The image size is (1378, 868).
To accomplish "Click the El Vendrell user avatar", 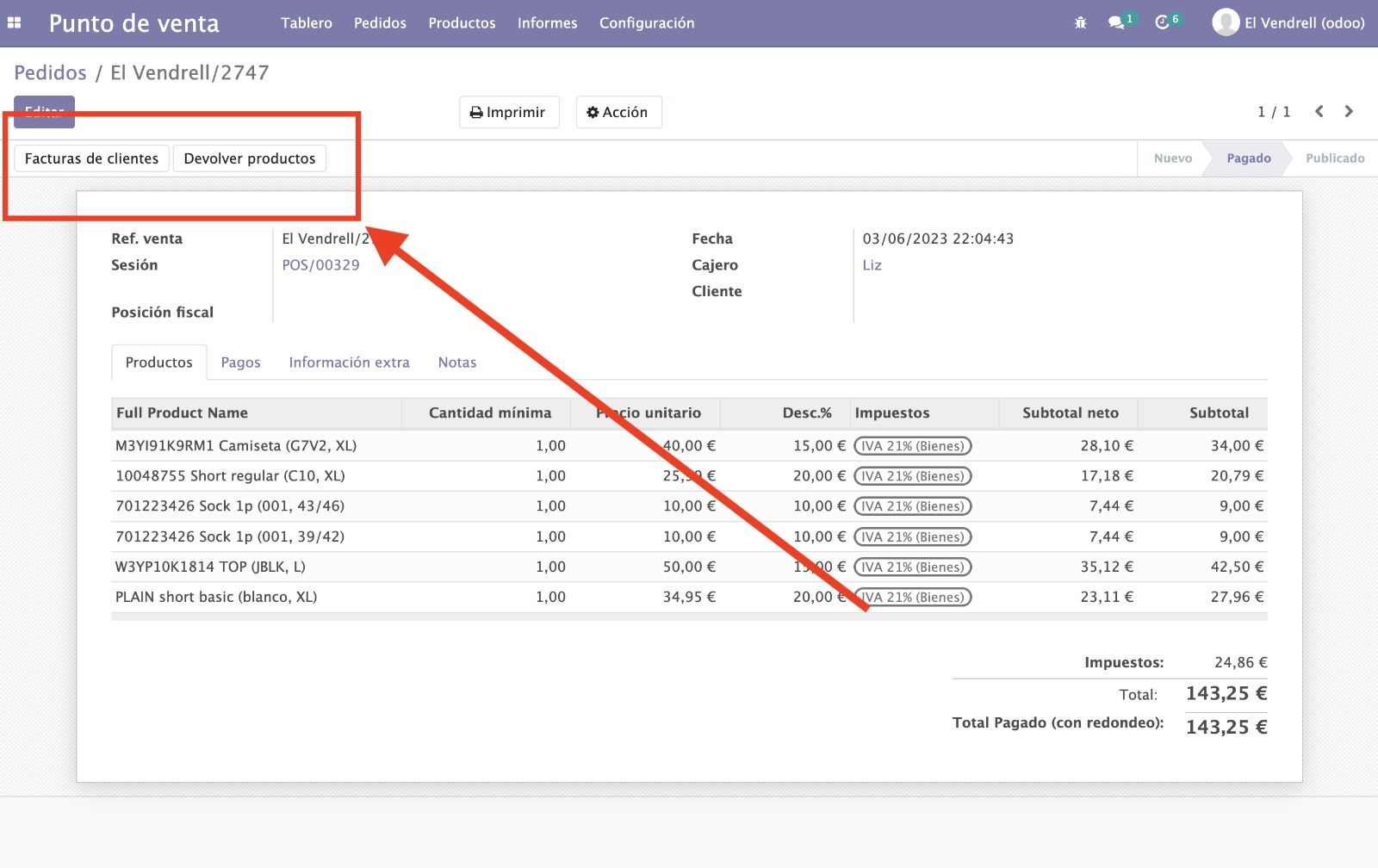I will pos(1225,22).
